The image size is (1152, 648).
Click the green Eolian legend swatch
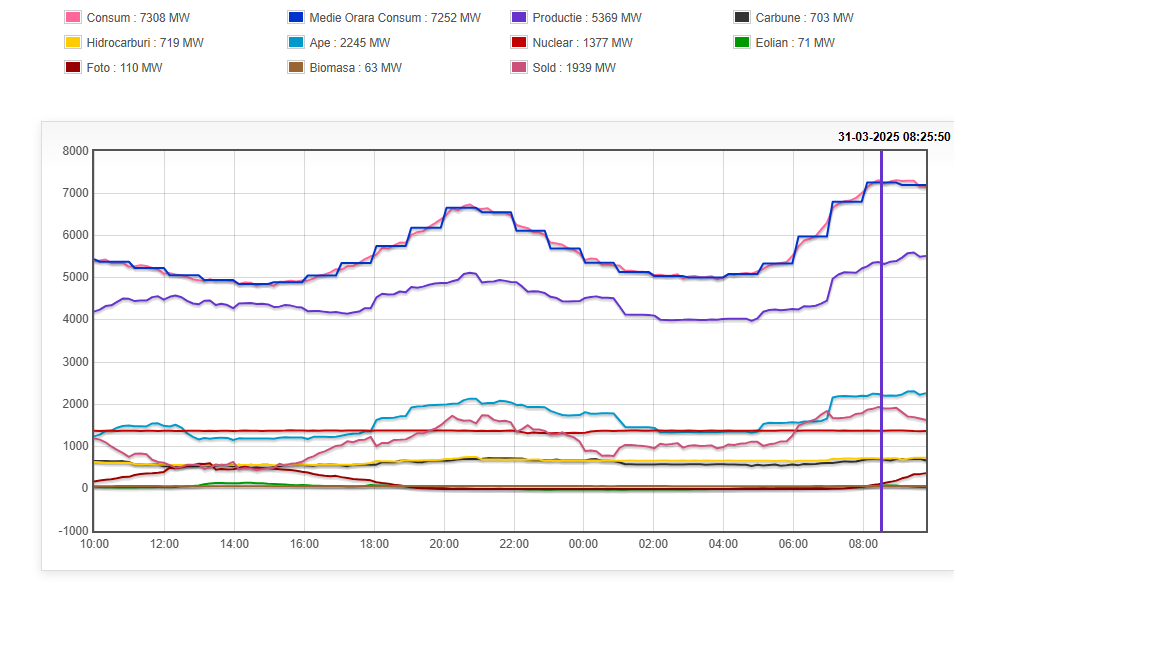(741, 43)
